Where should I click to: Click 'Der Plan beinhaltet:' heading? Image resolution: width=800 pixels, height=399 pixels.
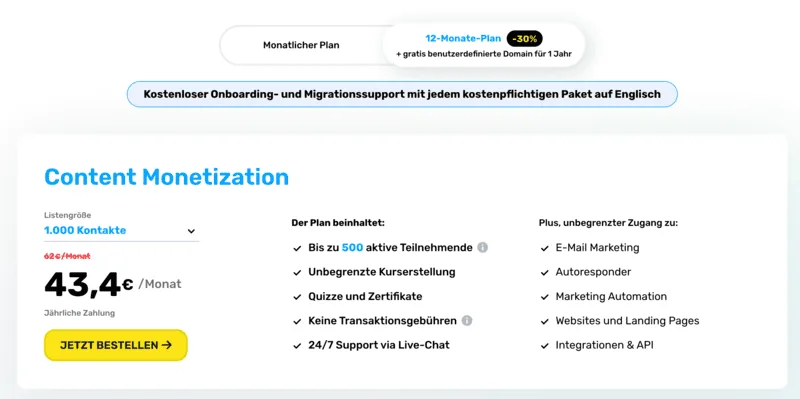tap(338, 223)
